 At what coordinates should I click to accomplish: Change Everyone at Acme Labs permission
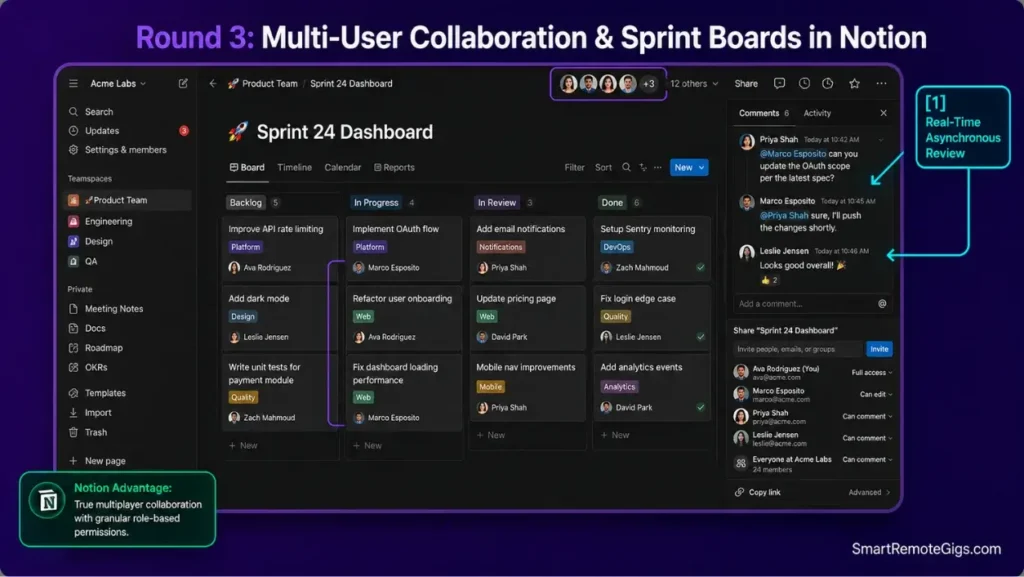[x=867, y=460]
